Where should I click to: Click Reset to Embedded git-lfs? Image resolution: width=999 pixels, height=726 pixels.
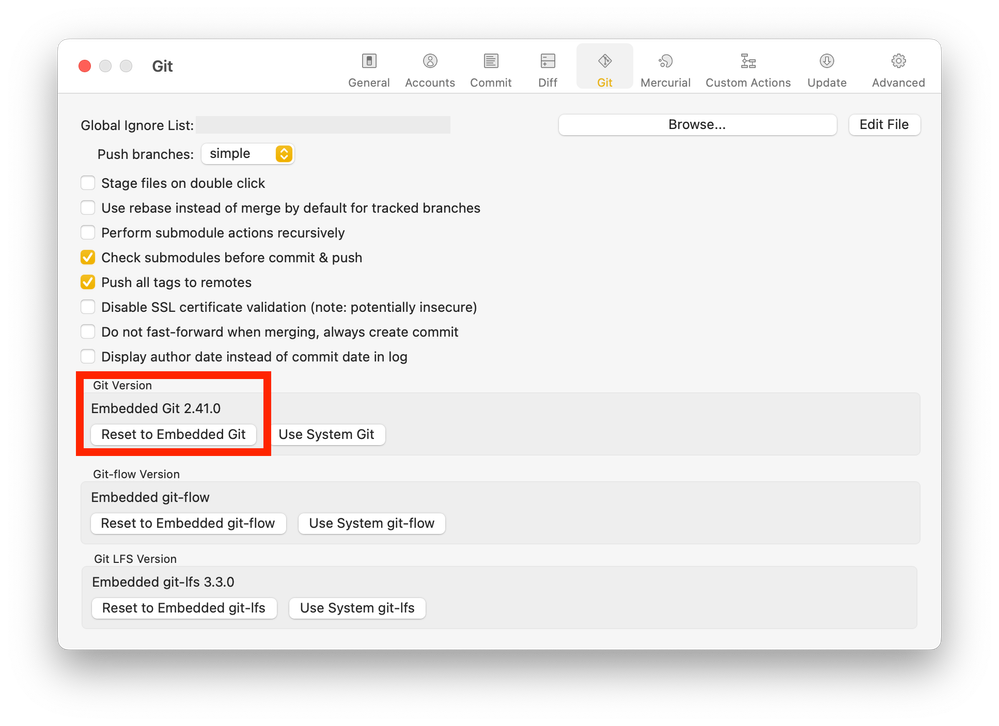tap(183, 608)
